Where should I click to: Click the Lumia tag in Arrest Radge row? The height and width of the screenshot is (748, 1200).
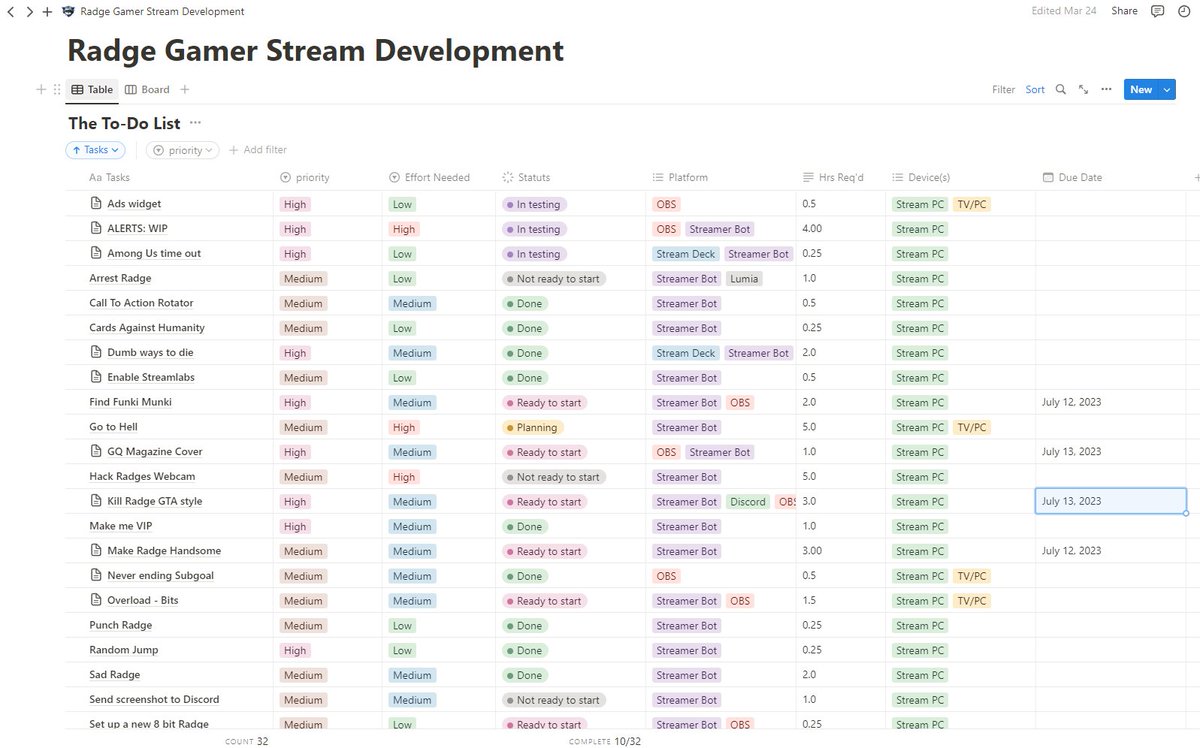click(x=743, y=279)
